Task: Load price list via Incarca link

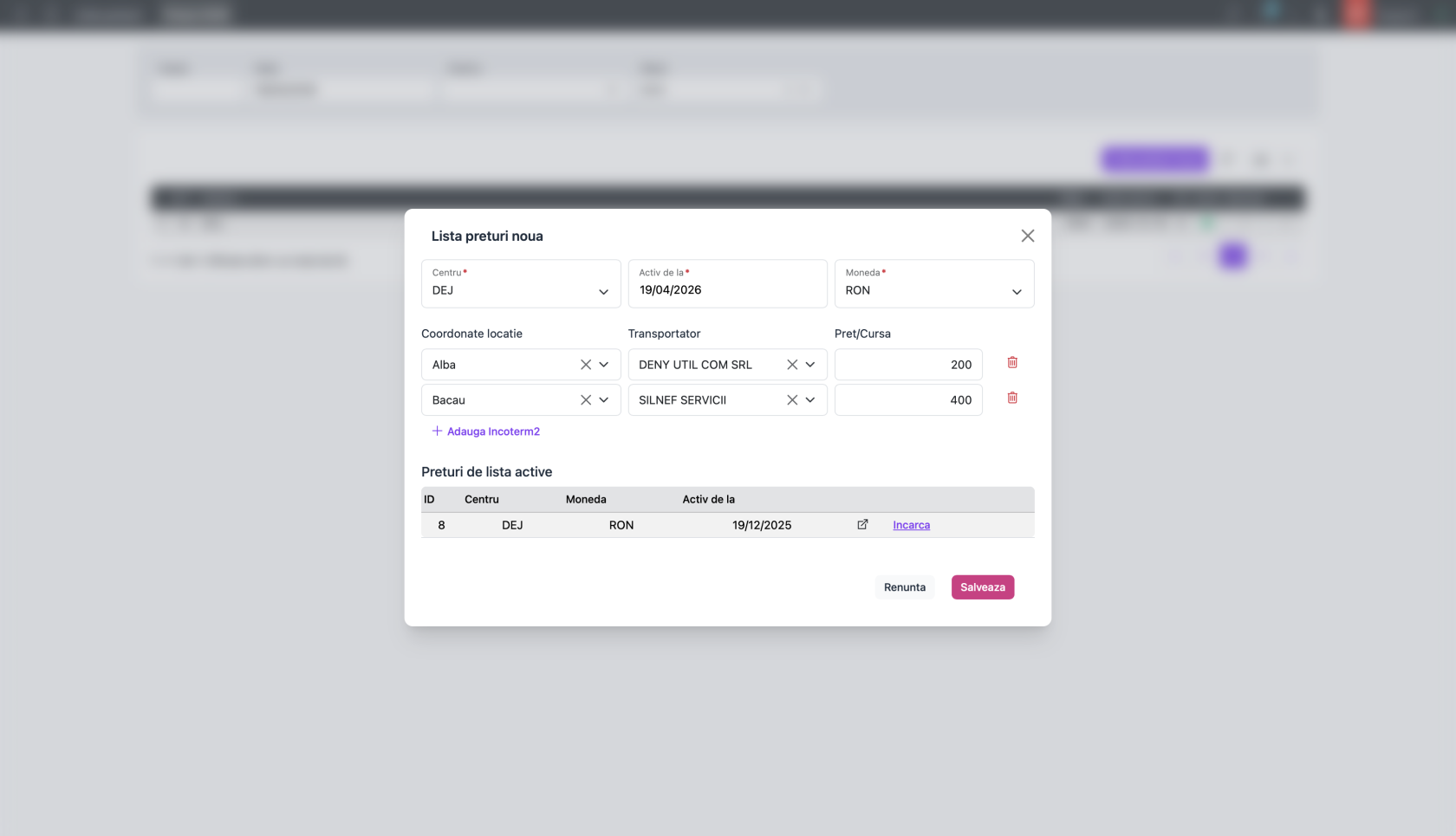Action: (x=912, y=525)
